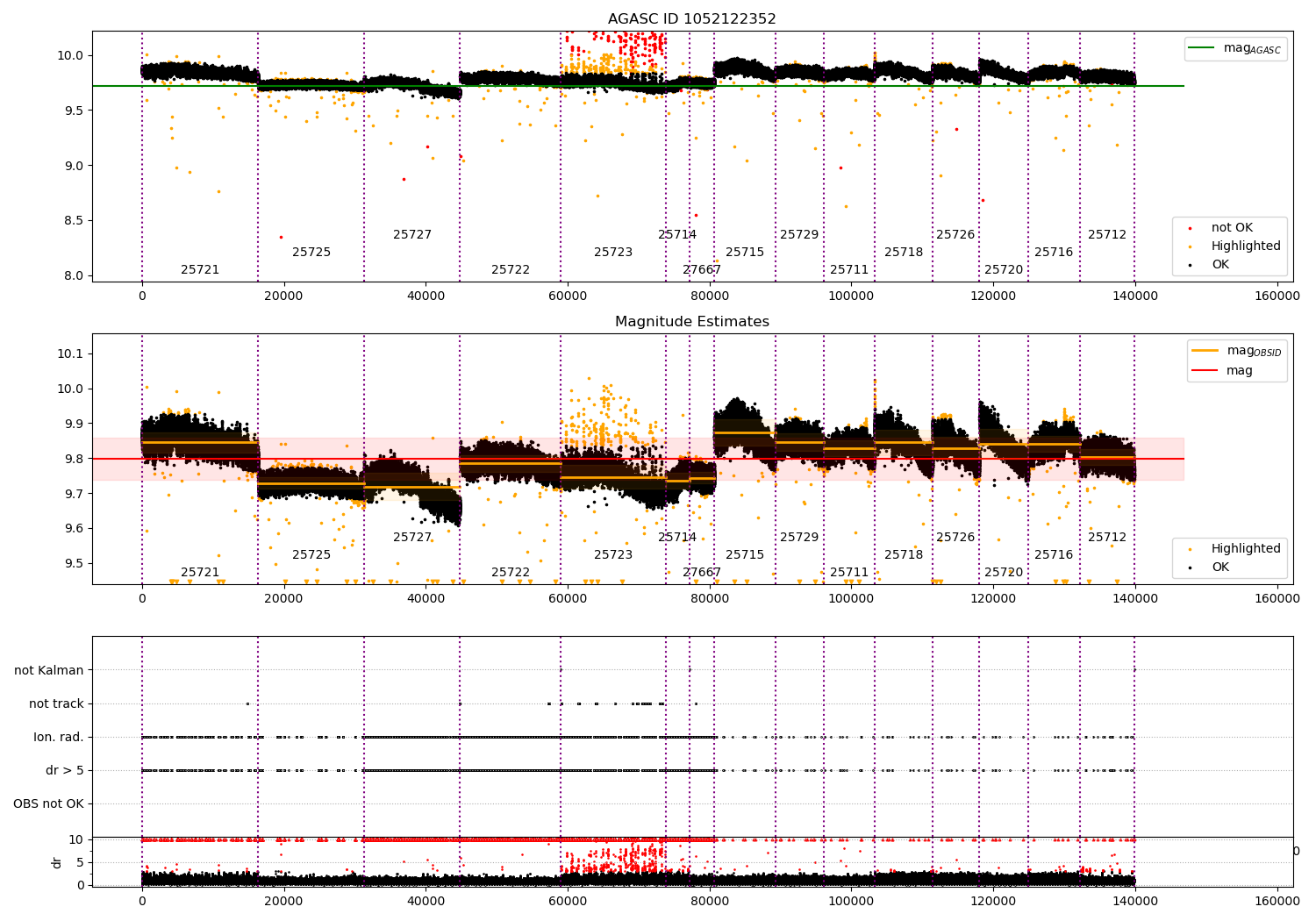Viewport: 1316px width, 921px height.
Task: Click 60000 tick label under Magnitude Estimates plot
Action: (568, 599)
